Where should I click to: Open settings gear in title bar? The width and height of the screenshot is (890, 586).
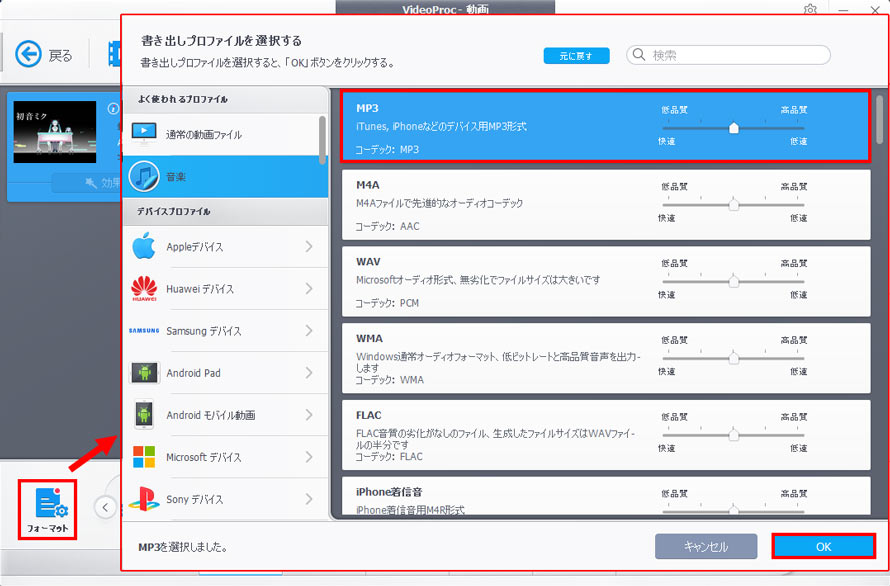coord(810,9)
